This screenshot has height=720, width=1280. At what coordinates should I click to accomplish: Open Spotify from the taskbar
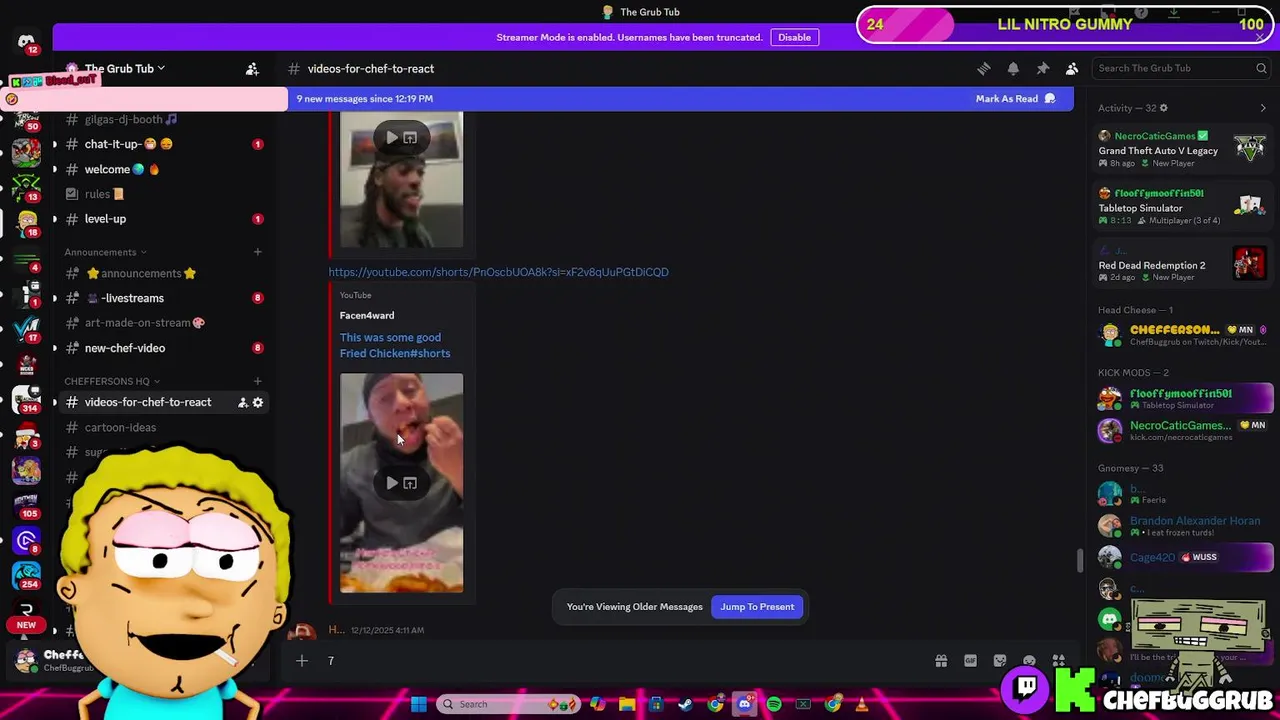774,704
